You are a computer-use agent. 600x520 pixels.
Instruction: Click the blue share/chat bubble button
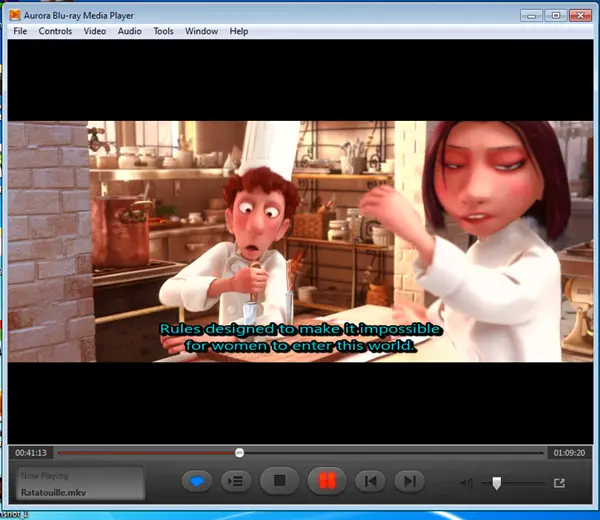[197, 482]
